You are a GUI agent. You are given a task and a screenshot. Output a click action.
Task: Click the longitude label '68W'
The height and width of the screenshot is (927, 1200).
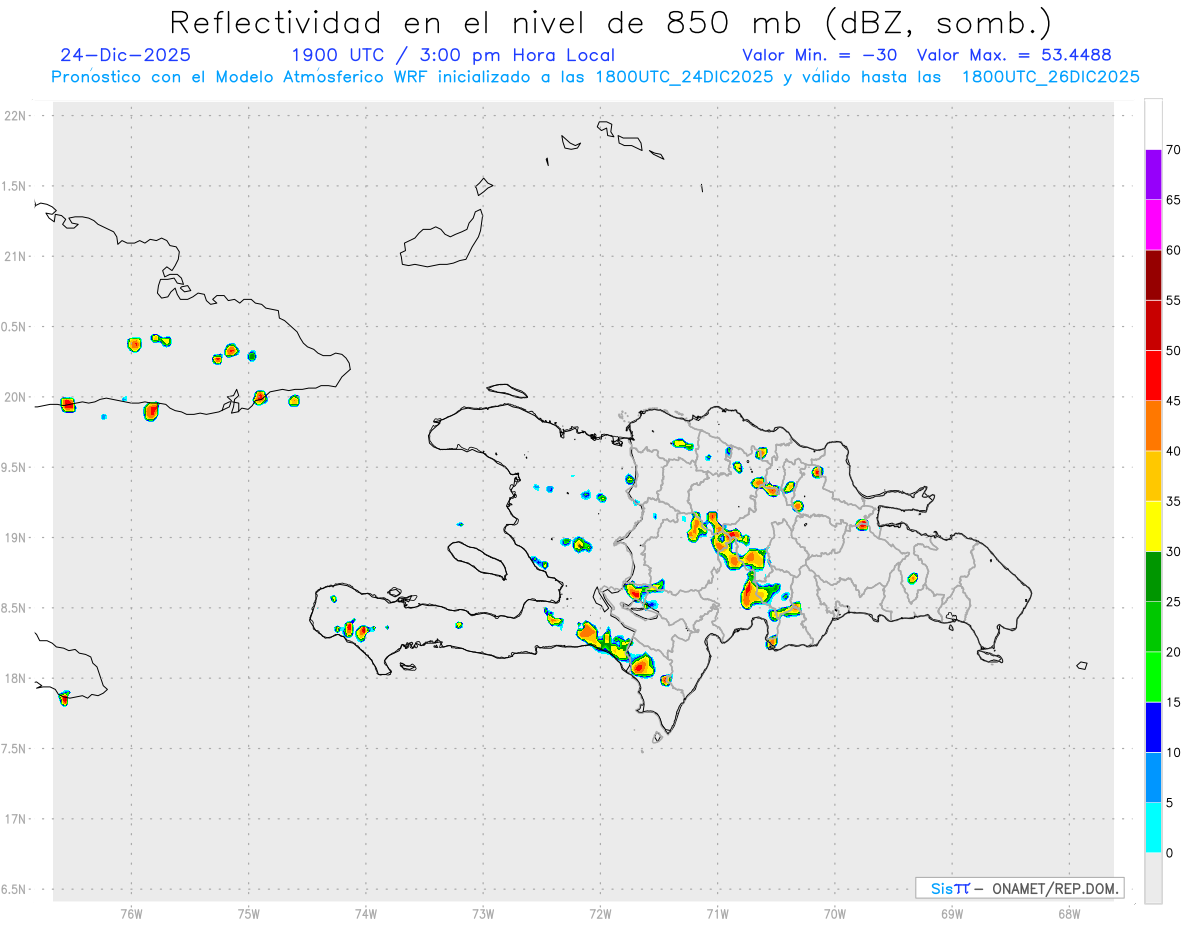(x=1069, y=913)
